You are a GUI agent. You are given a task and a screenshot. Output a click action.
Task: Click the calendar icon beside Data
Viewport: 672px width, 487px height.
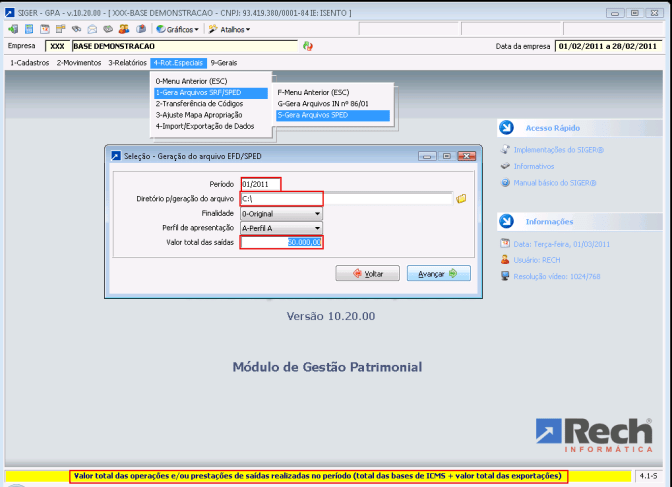(x=505, y=244)
